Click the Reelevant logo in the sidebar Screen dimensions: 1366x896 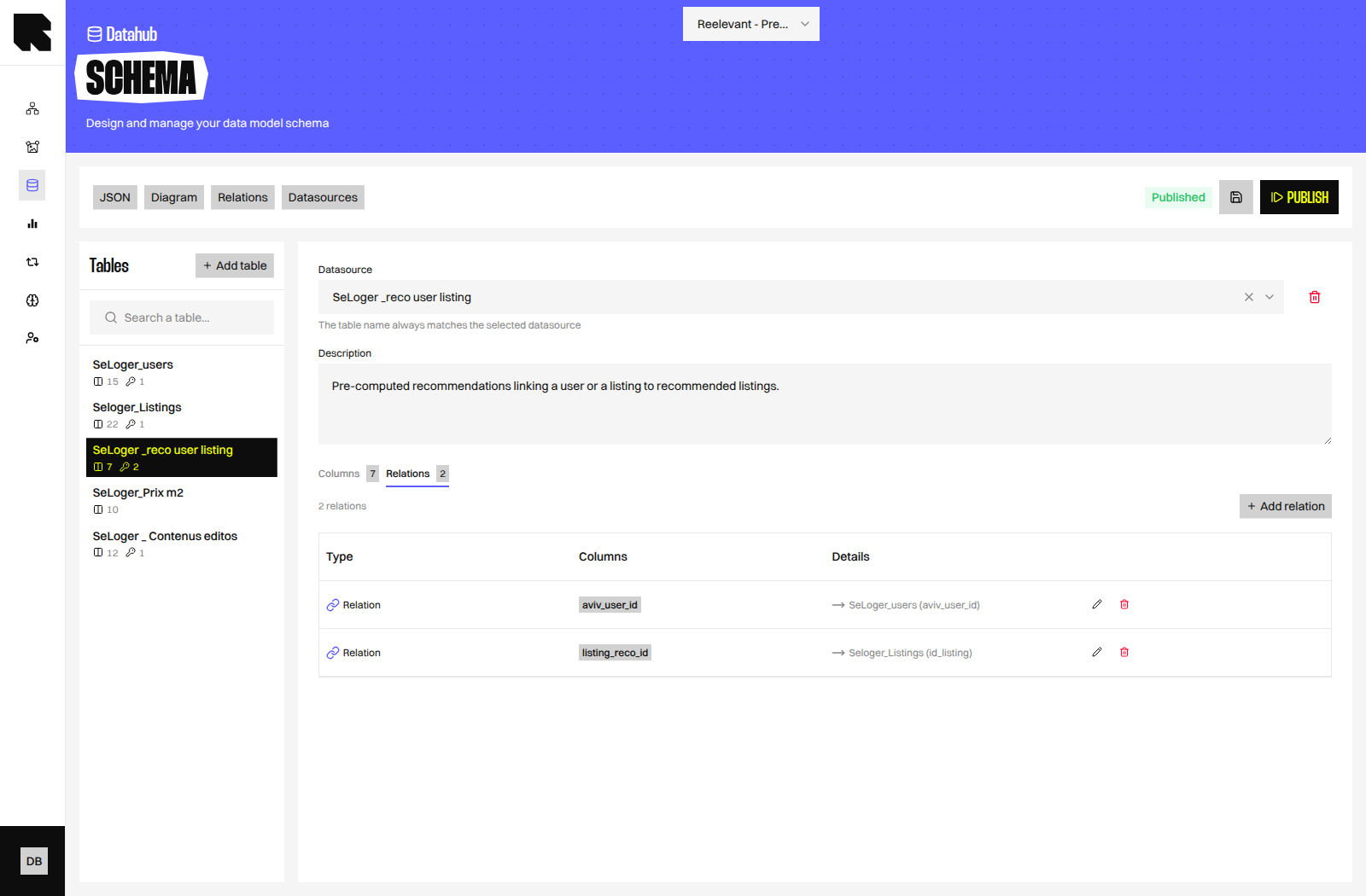pyautogui.click(x=32, y=32)
